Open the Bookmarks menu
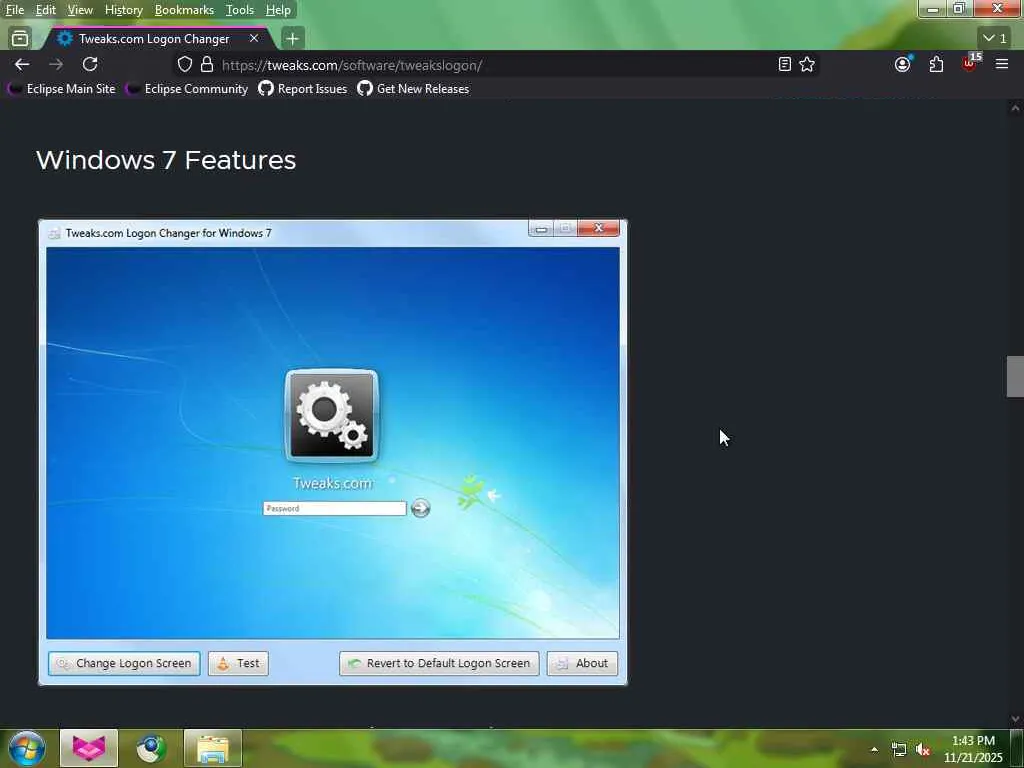This screenshot has width=1024, height=768. 184,10
